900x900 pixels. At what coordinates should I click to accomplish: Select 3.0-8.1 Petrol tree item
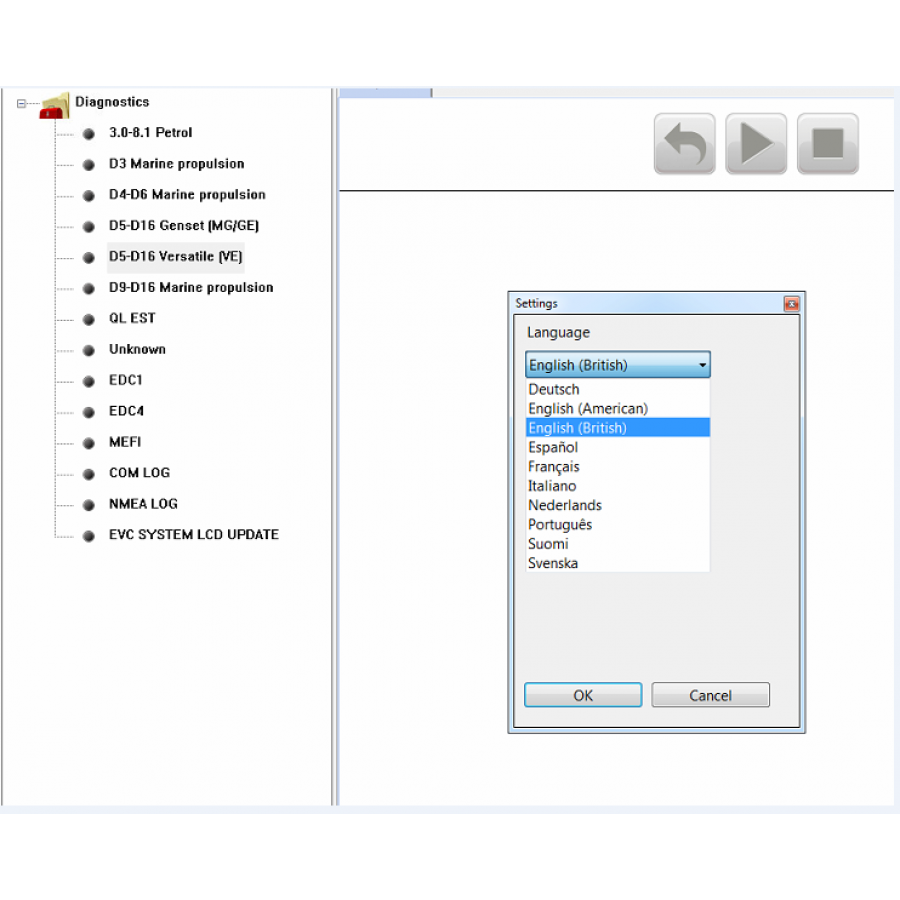click(x=150, y=133)
